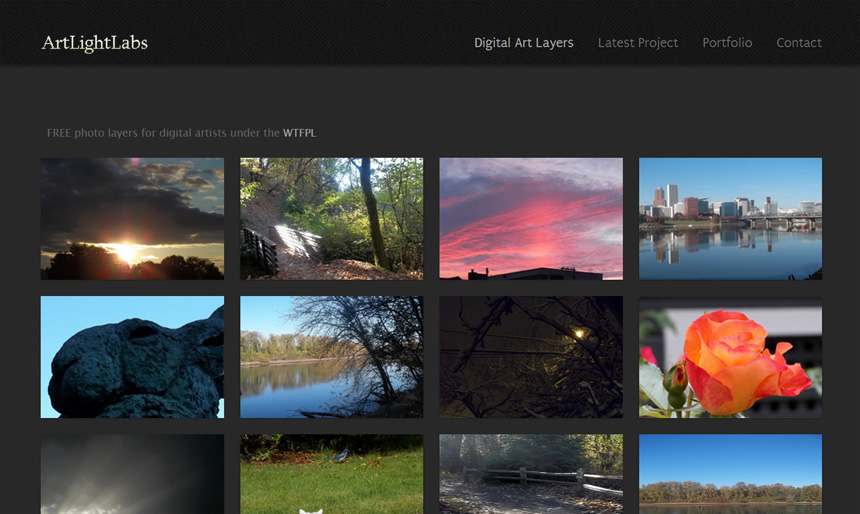Open the pink sky clouds thumbnail

[531, 219]
